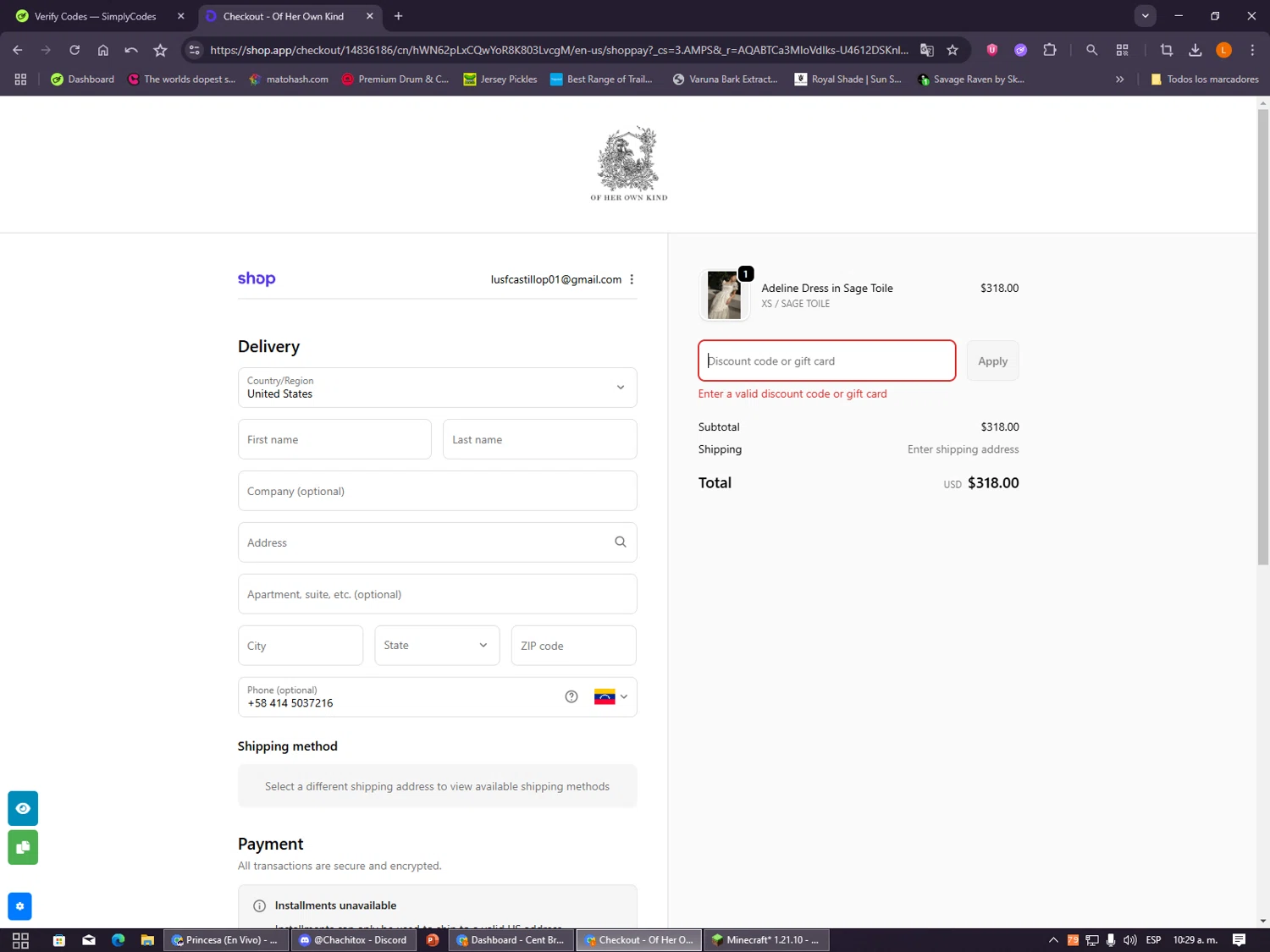
Task: Open the apps grid in bookmarks bar
Action: 20,79
